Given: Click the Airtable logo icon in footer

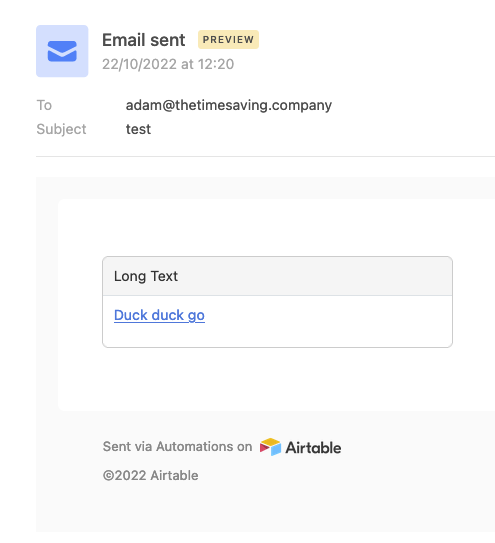Looking at the screenshot, I should coord(270,447).
